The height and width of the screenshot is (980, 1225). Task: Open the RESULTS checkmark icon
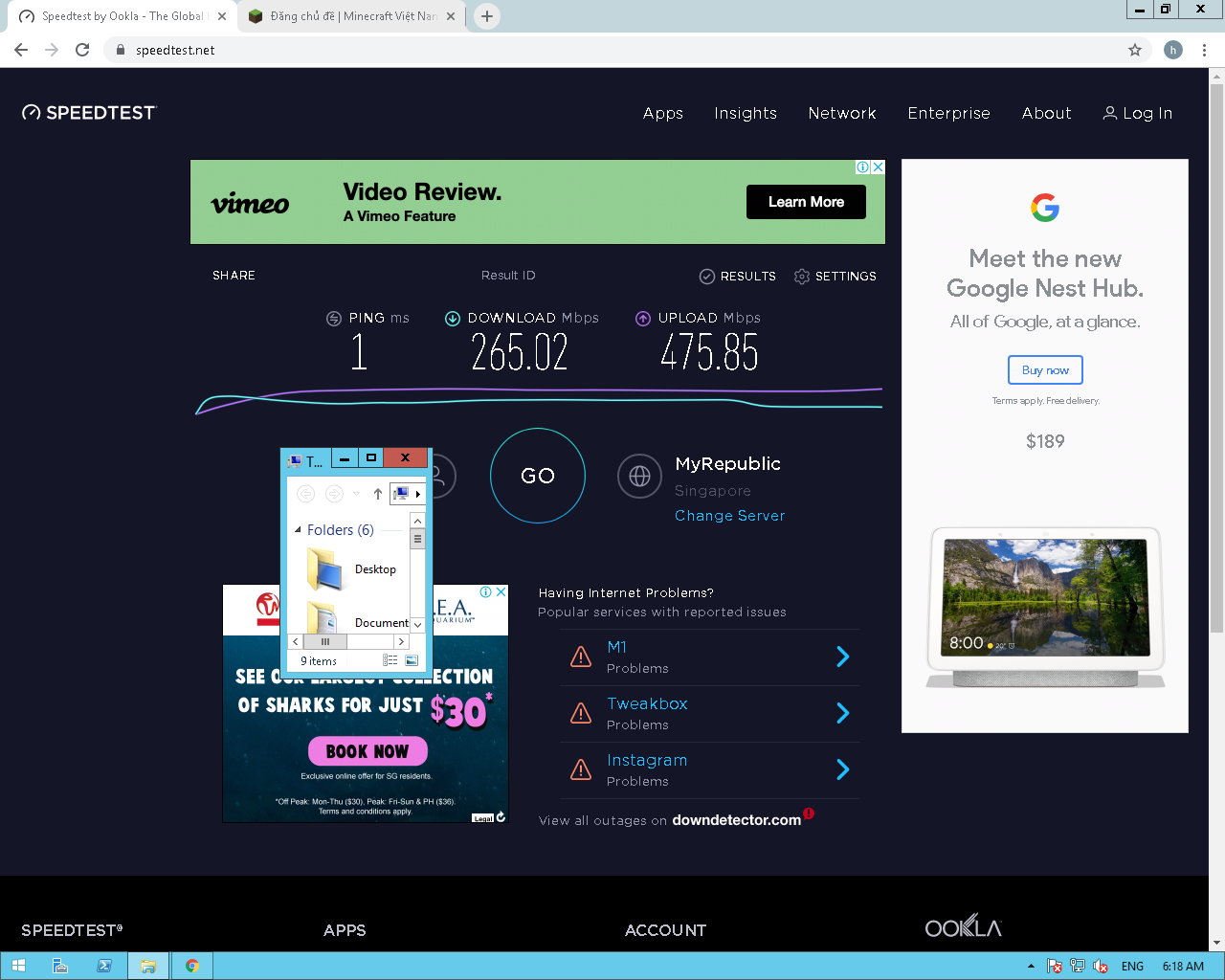pos(707,277)
